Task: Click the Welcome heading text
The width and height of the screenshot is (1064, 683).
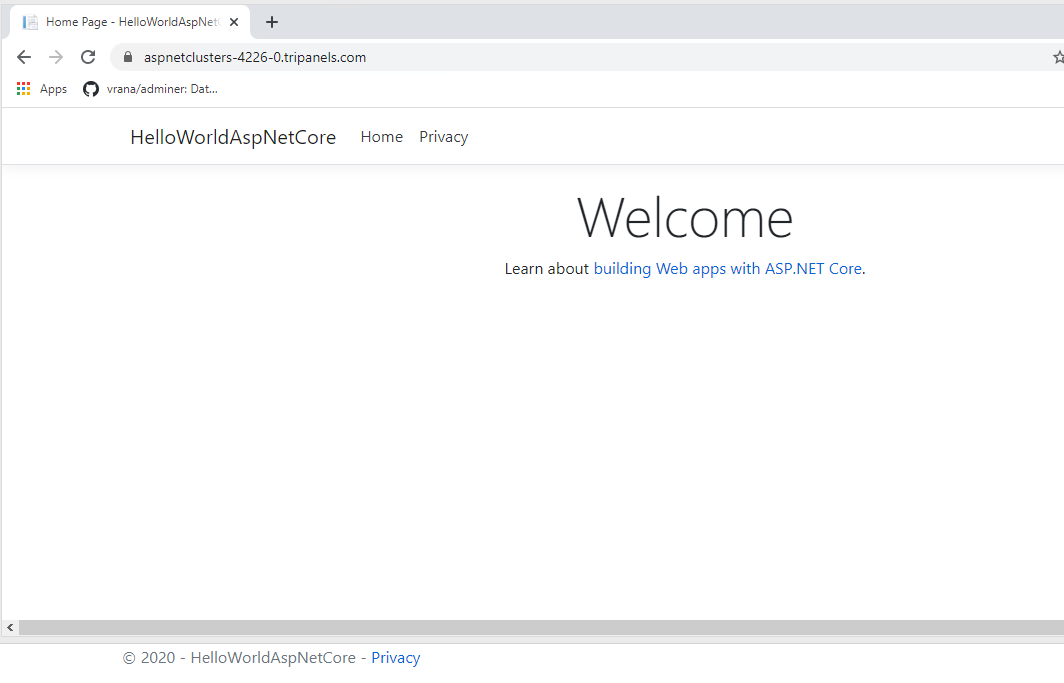Action: (685, 217)
